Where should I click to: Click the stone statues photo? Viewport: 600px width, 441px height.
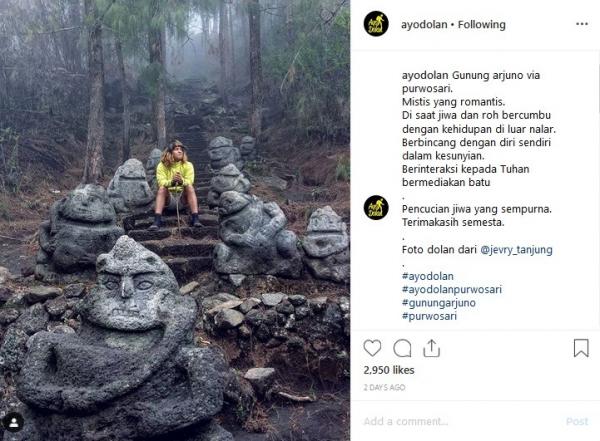[175, 220]
